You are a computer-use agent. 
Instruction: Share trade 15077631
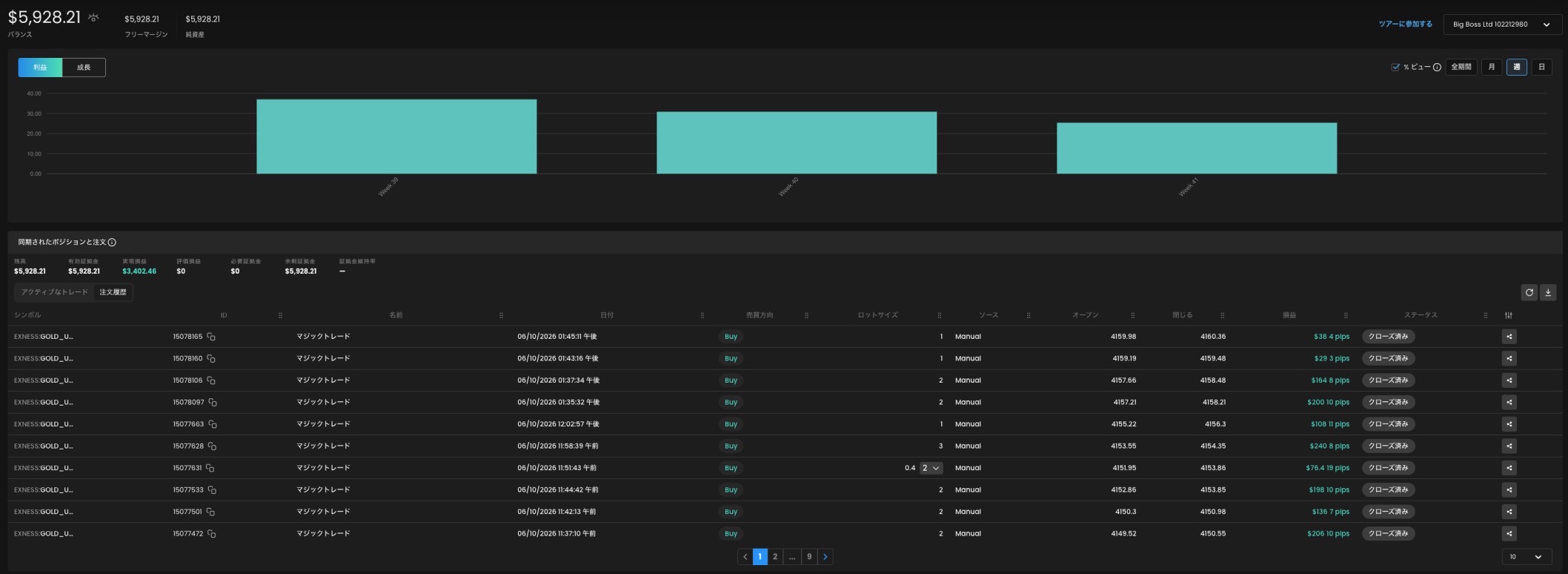[1509, 468]
